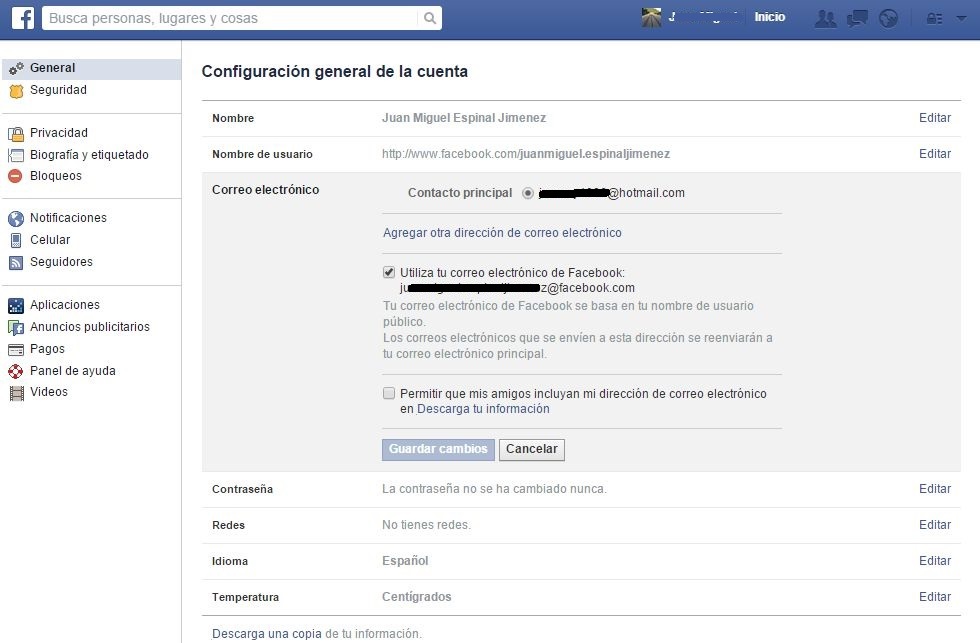Go to Inicio in the top bar

[x=769, y=17]
